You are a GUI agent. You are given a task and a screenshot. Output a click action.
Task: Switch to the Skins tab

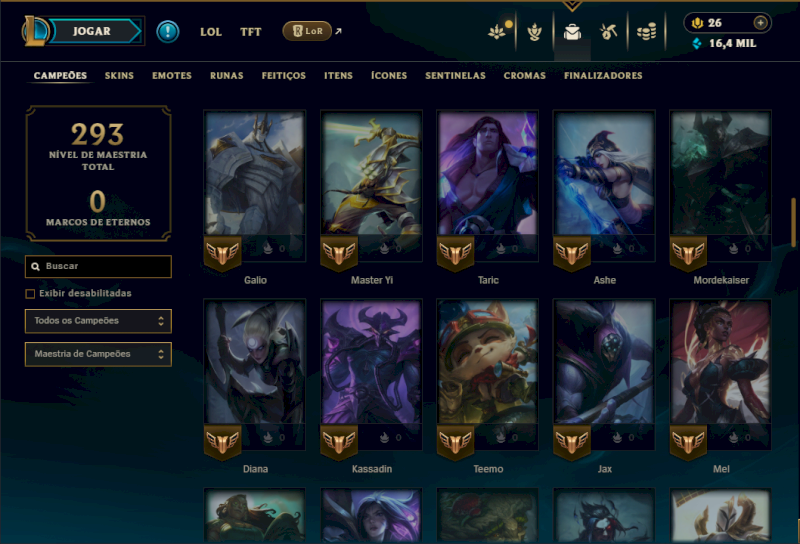[x=119, y=76]
